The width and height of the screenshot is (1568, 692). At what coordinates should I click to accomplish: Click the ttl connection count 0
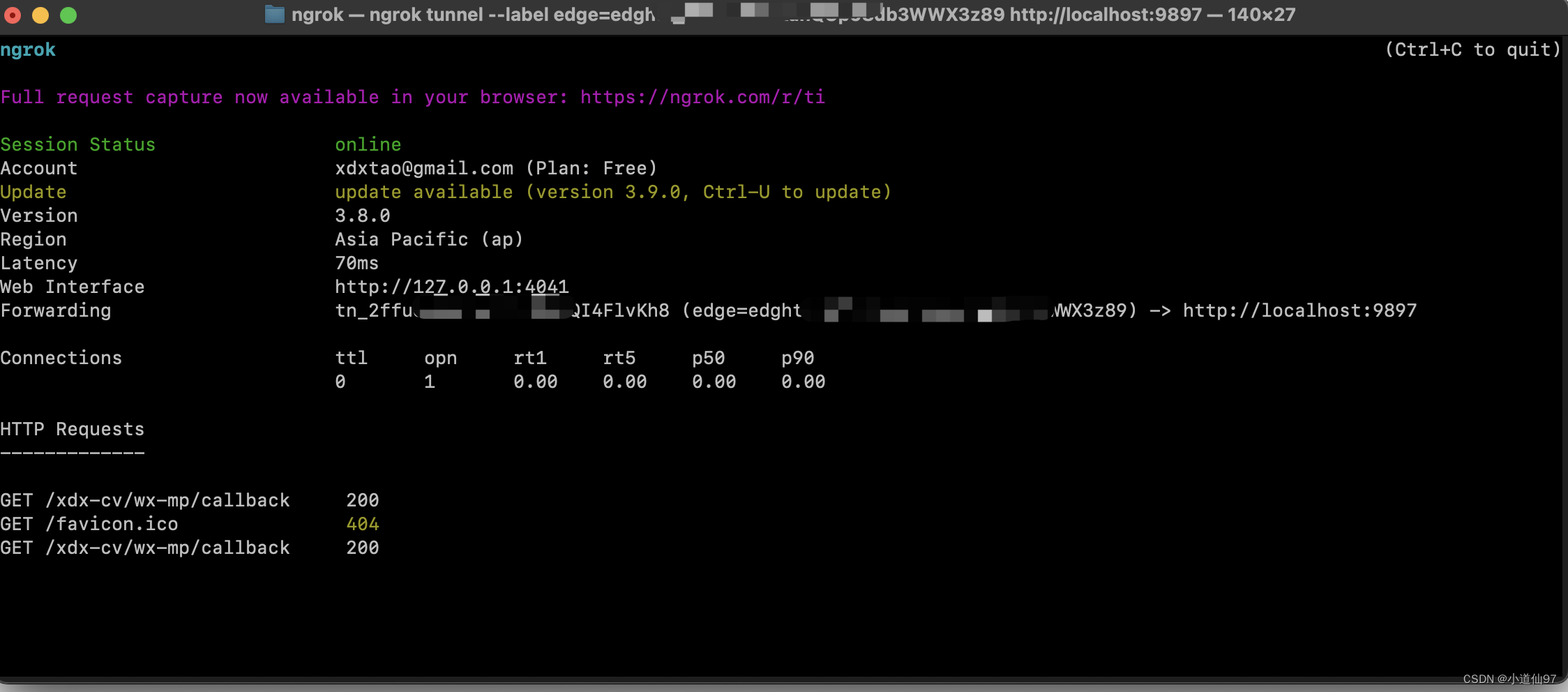tap(340, 382)
